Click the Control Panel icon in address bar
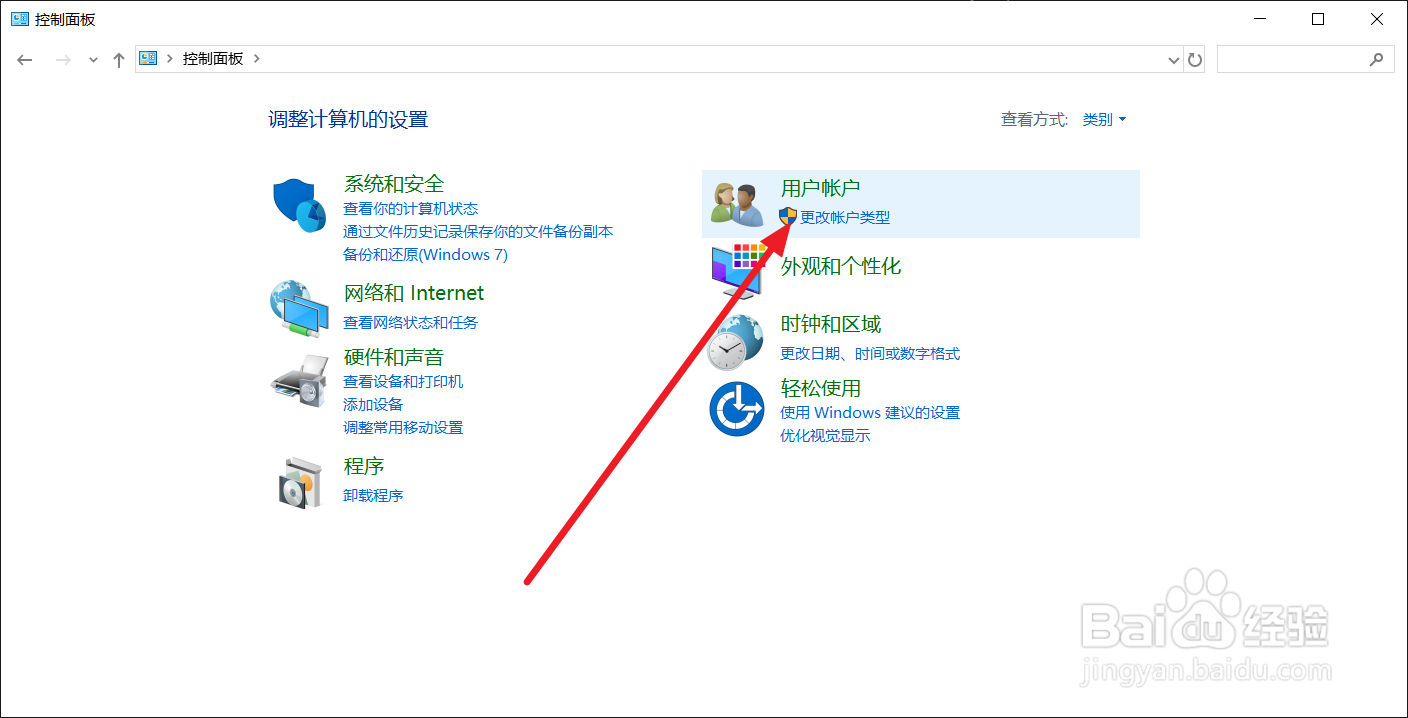This screenshot has height=718, width=1408. pos(147,58)
